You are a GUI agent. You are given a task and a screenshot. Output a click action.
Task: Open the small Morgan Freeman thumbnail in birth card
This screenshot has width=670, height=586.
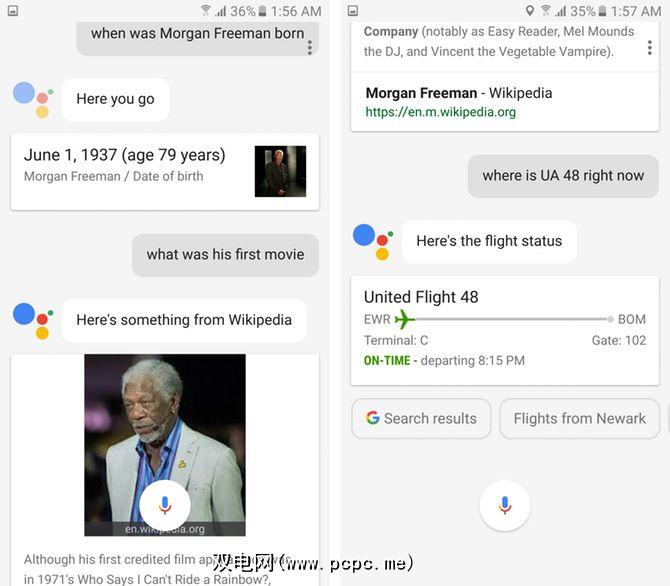(x=280, y=171)
